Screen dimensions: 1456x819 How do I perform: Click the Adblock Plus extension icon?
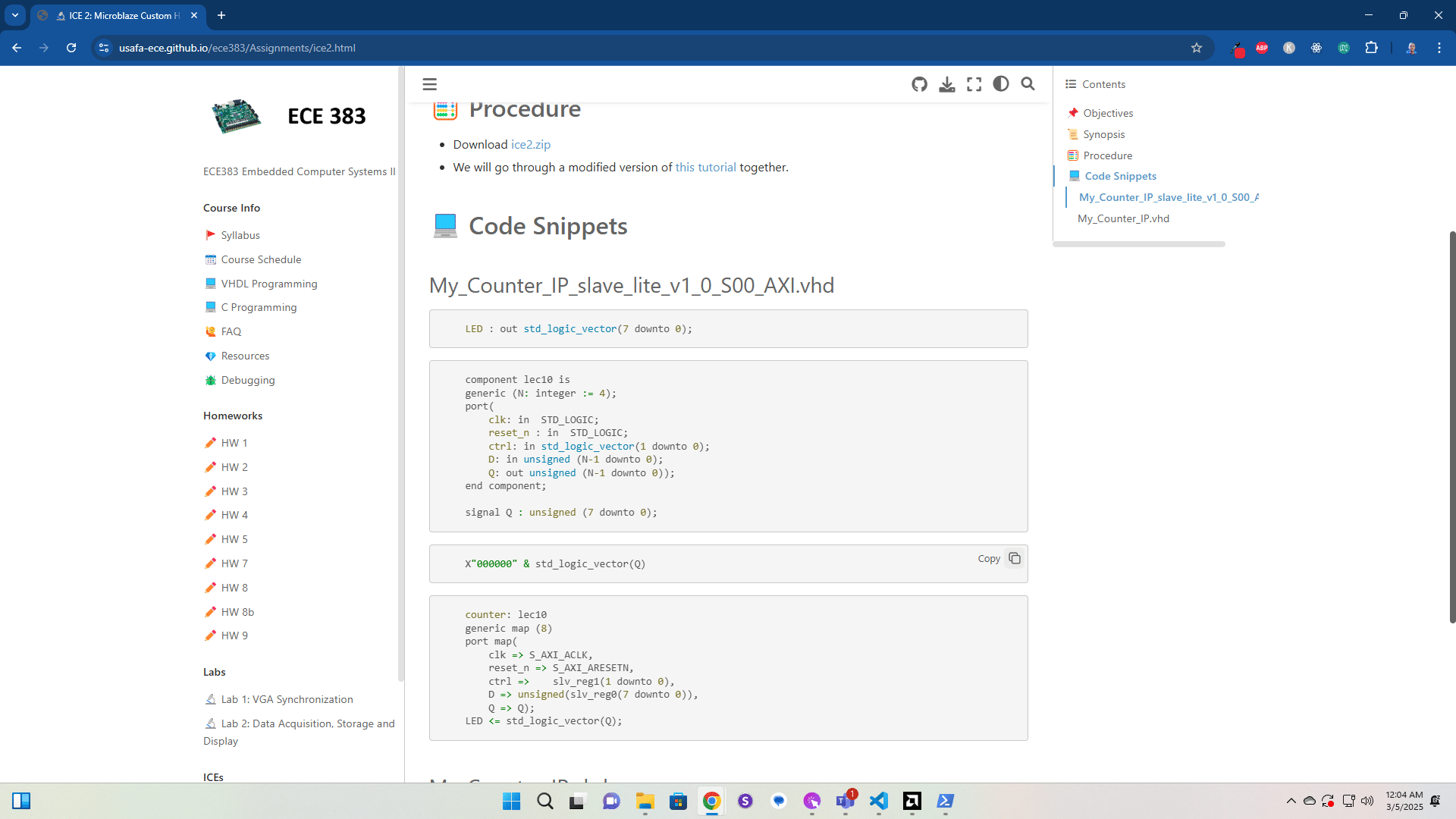coord(1262,48)
